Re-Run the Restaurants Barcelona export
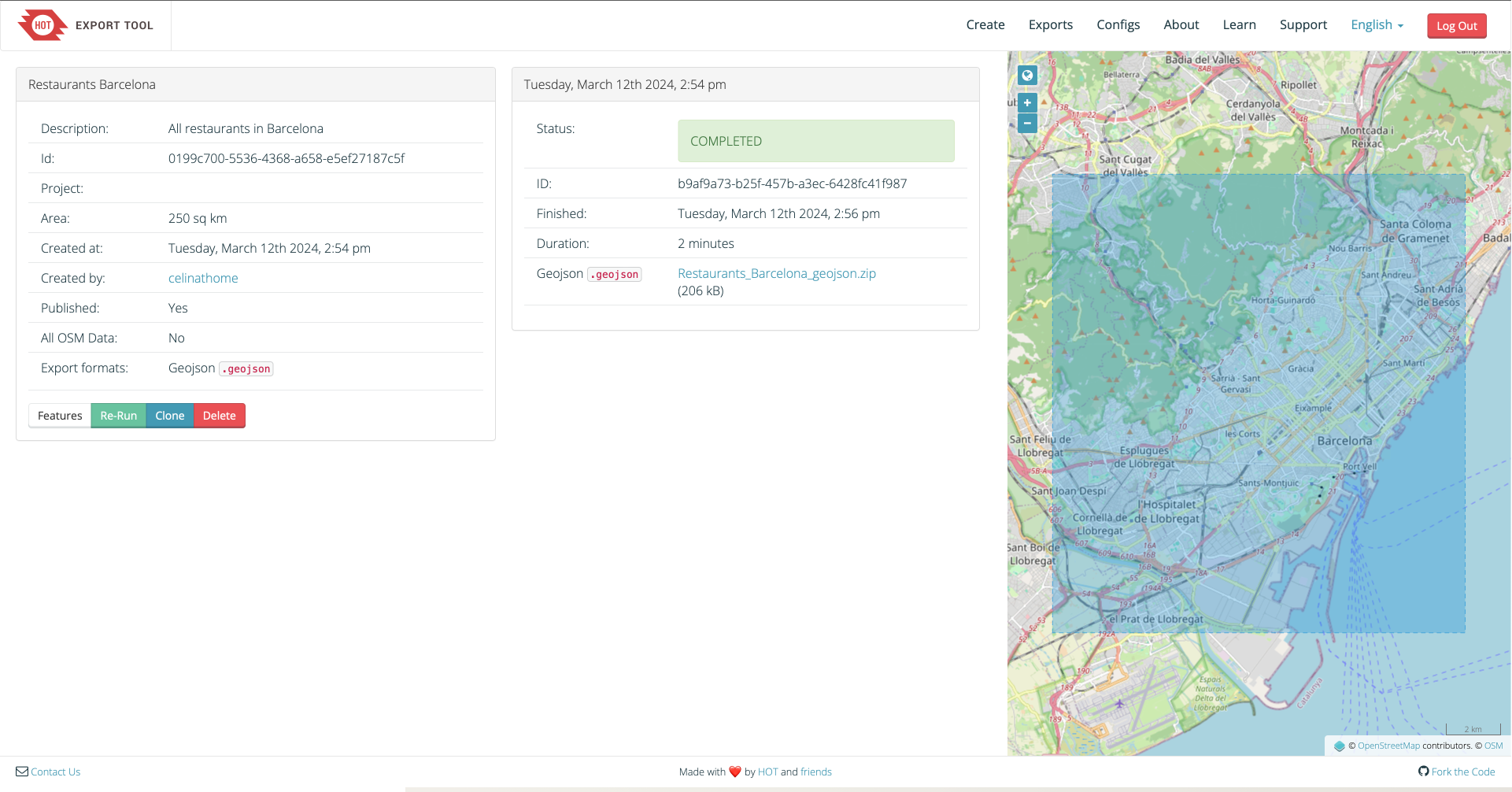 118,416
